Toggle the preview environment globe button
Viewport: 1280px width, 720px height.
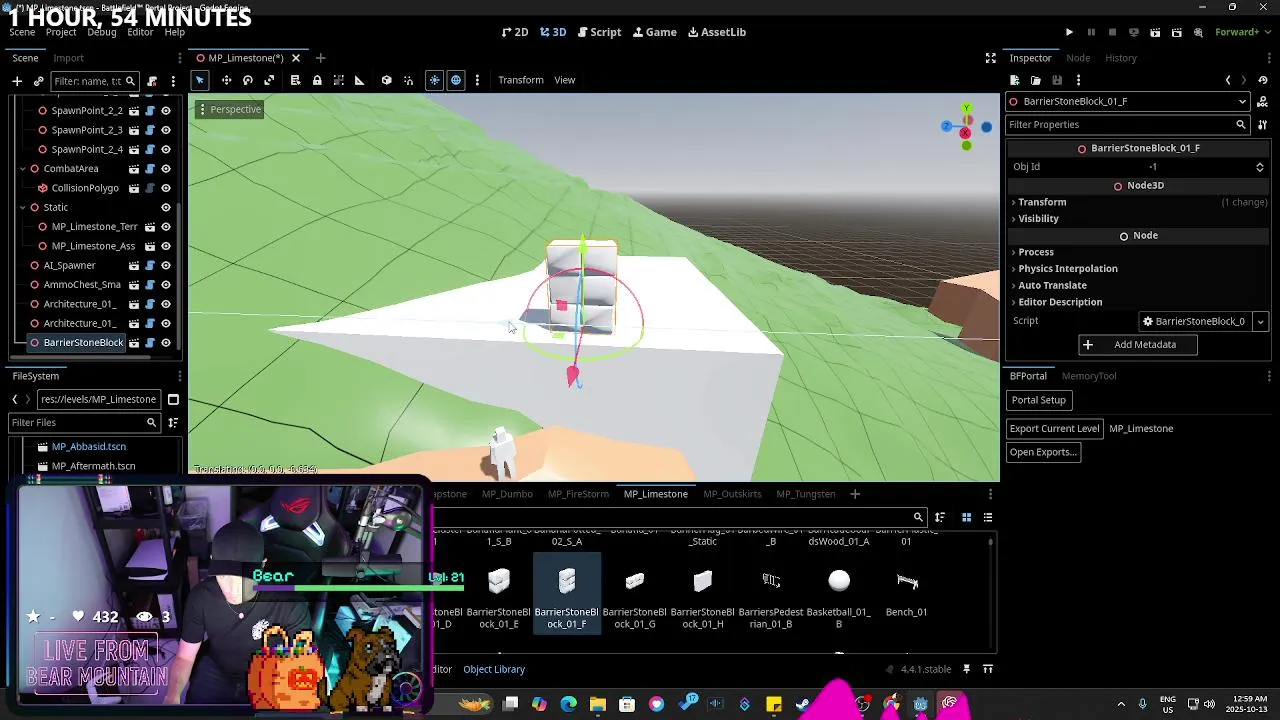click(x=456, y=80)
